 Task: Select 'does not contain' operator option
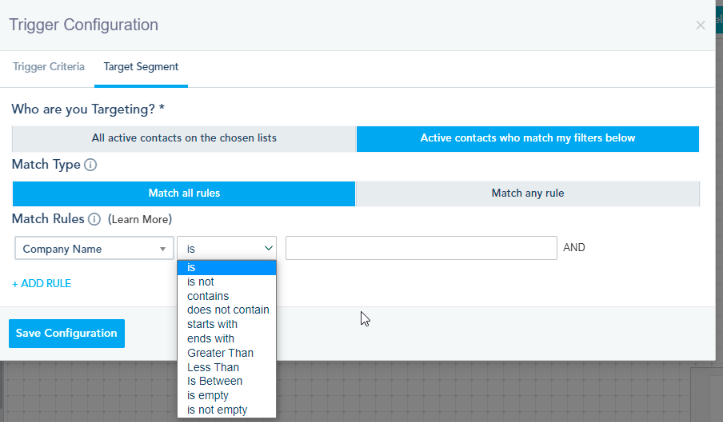pyautogui.click(x=228, y=310)
